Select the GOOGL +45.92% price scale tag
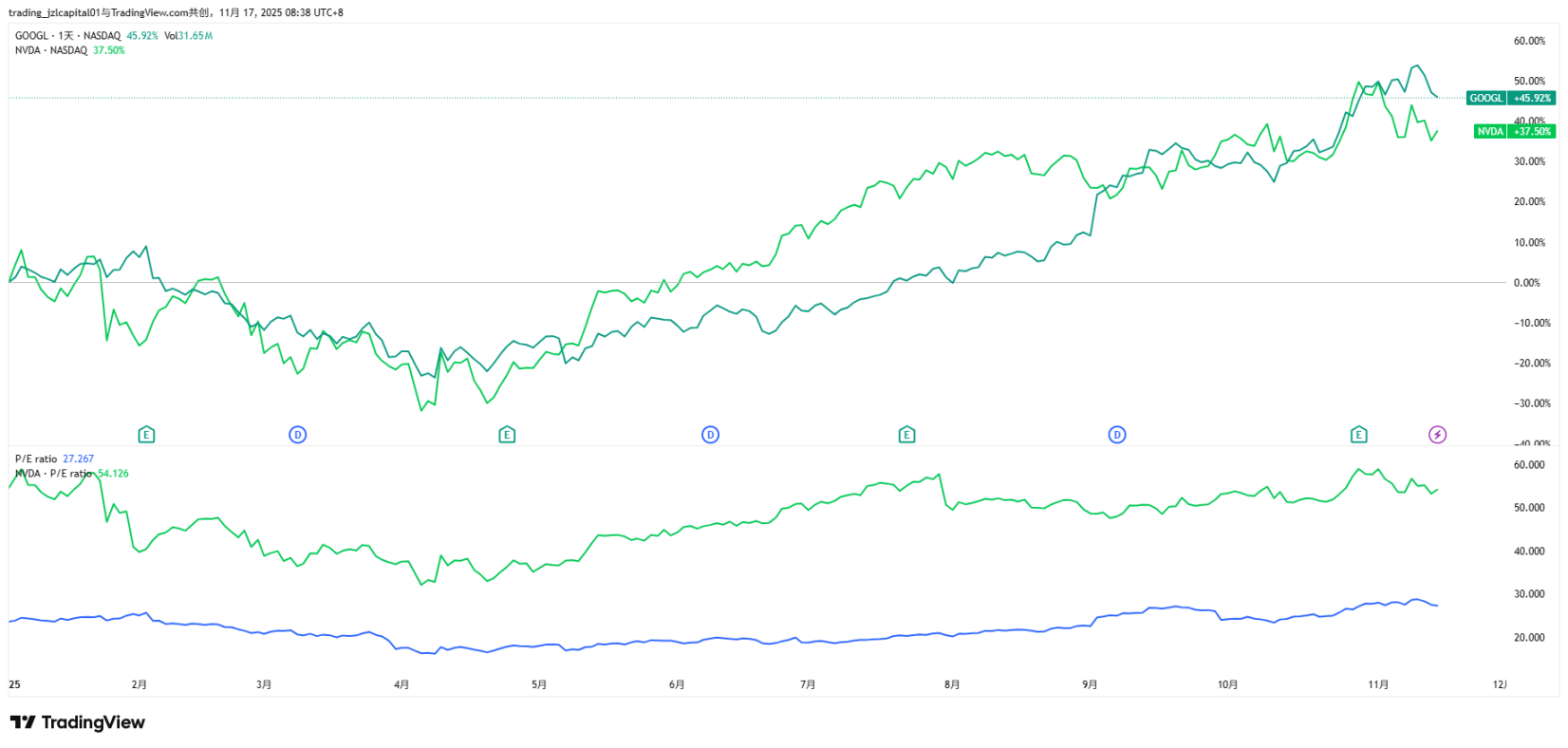 click(1510, 98)
